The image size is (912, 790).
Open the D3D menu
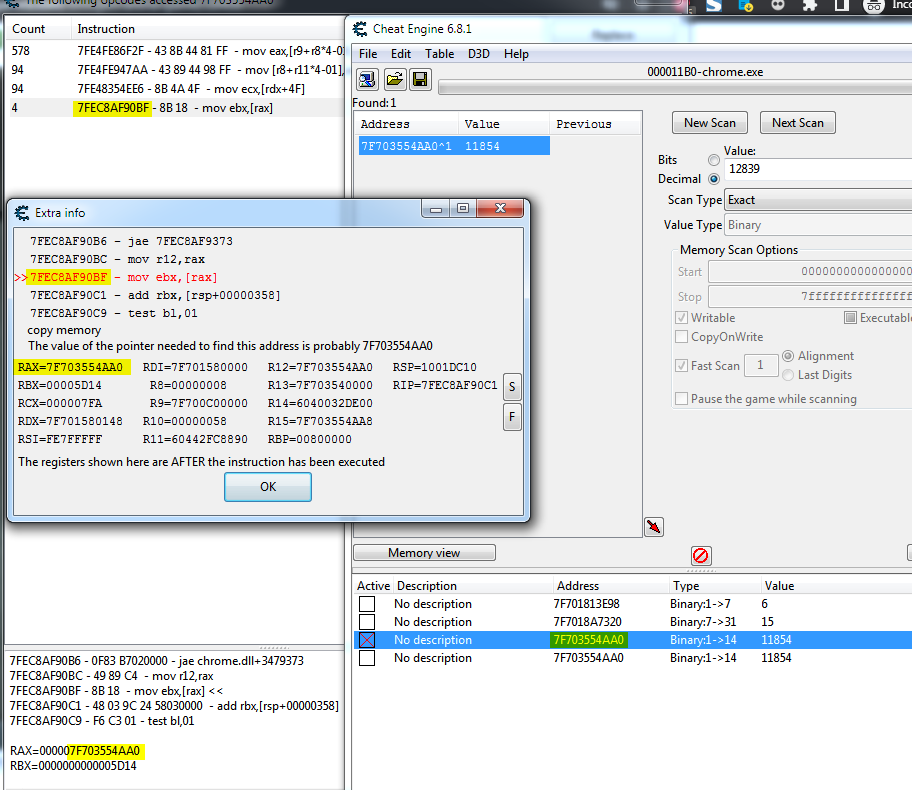(480, 54)
